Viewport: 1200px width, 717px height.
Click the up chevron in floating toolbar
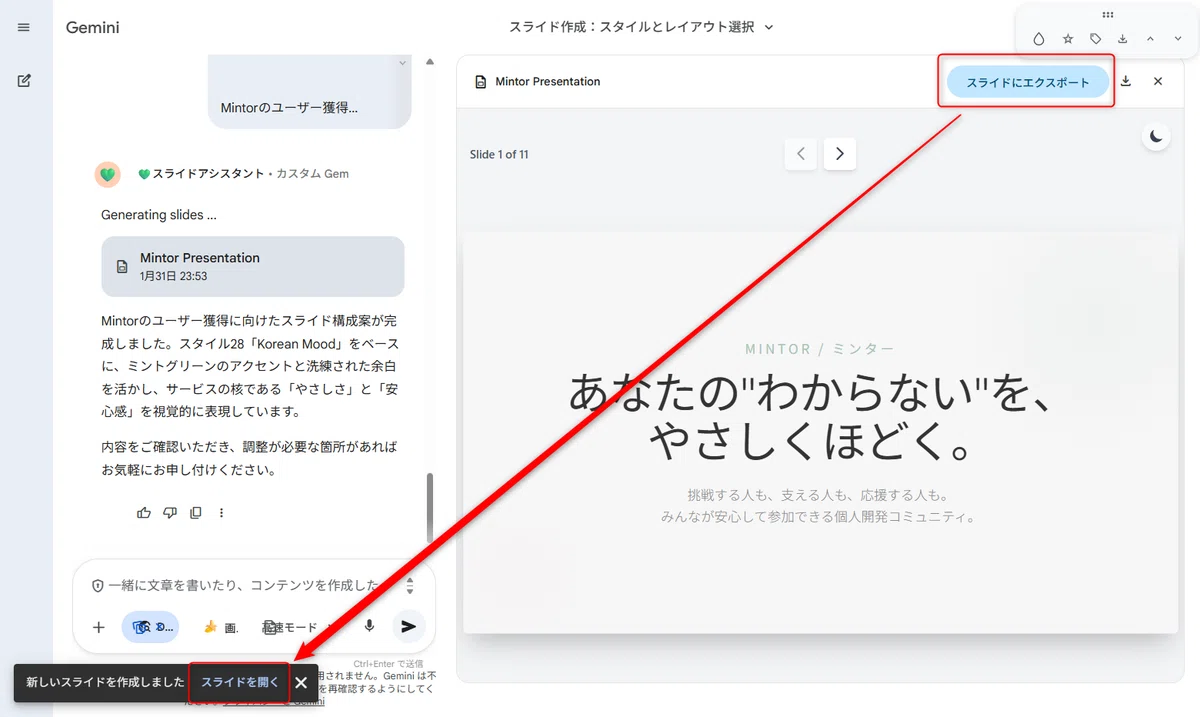pos(1150,39)
